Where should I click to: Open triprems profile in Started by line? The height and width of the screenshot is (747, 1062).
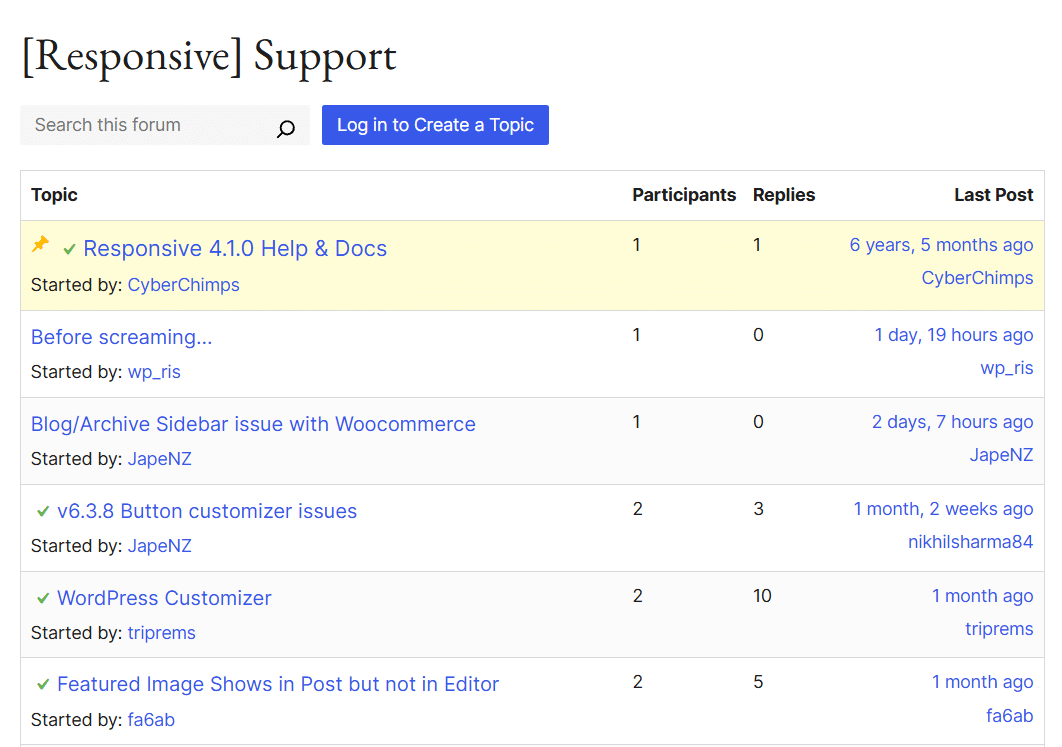tap(162, 633)
